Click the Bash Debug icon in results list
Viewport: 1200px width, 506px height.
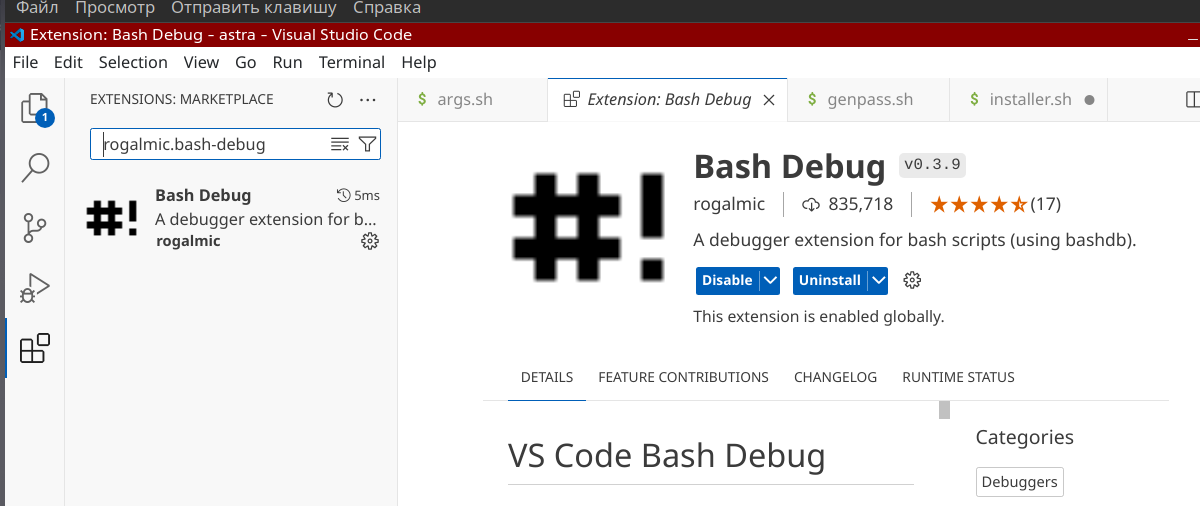111,218
